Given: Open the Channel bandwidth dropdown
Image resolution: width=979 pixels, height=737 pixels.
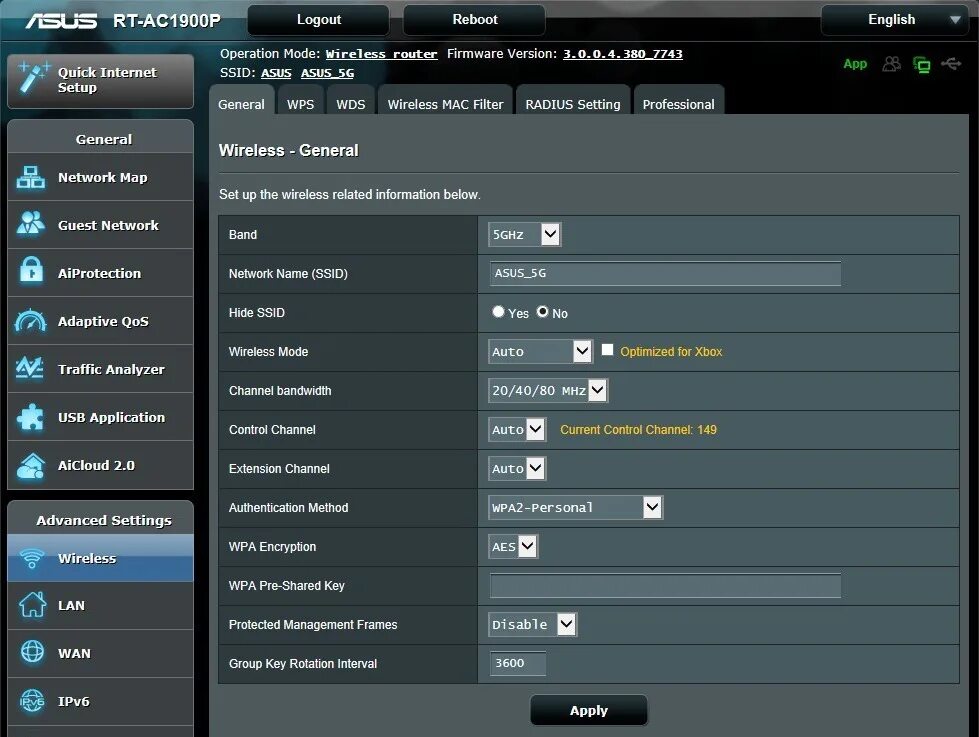Looking at the screenshot, I should (x=548, y=391).
